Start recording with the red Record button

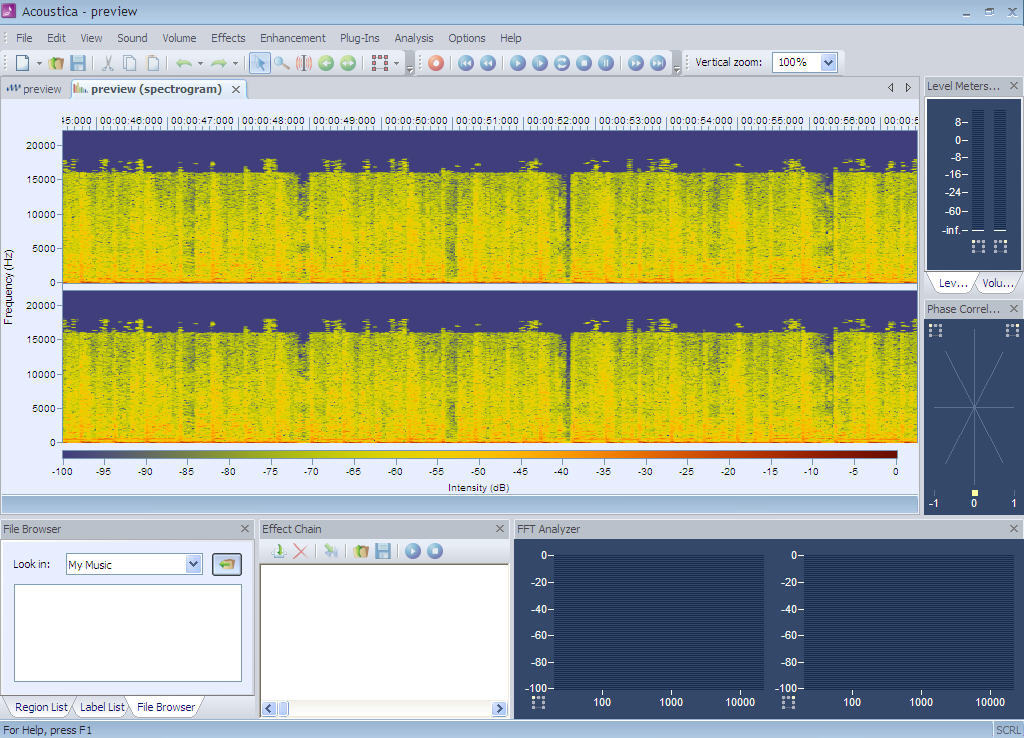coord(436,63)
